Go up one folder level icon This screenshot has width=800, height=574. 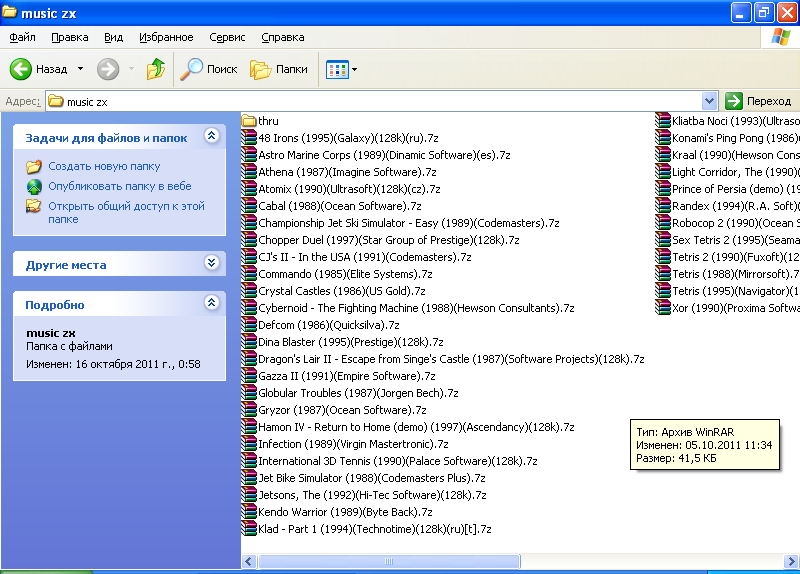click(x=156, y=69)
